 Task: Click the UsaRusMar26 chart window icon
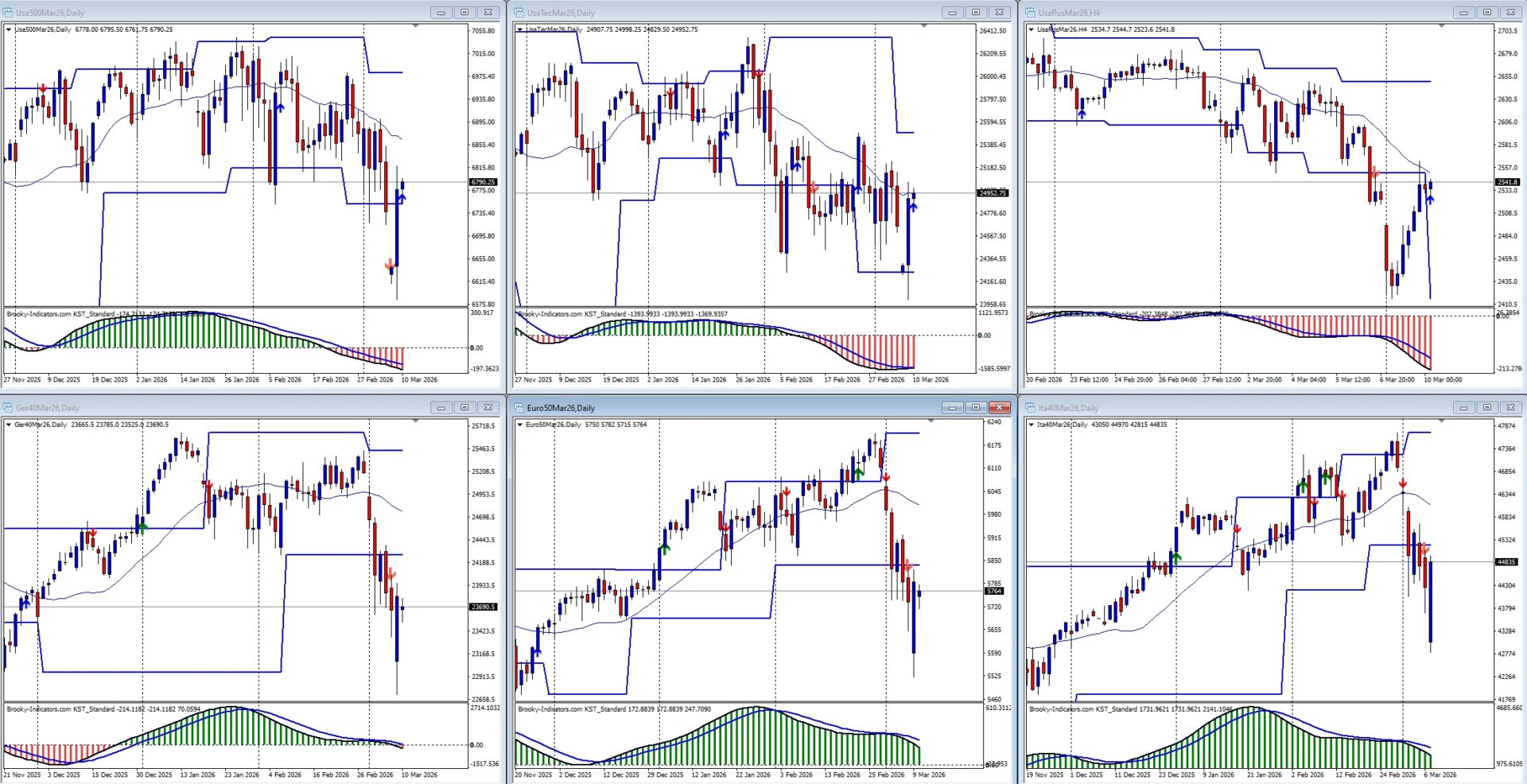(1030, 13)
